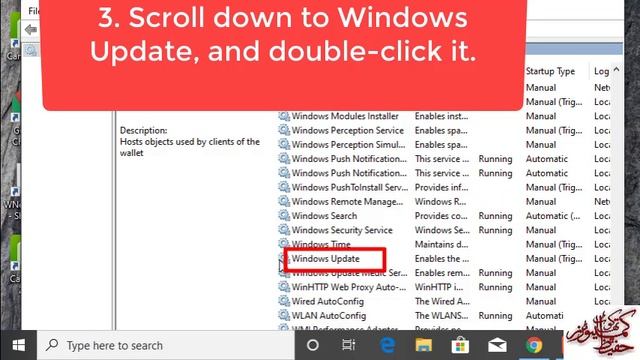Select the Windows PushToInstall Service gear icon

(x=284, y=187)
